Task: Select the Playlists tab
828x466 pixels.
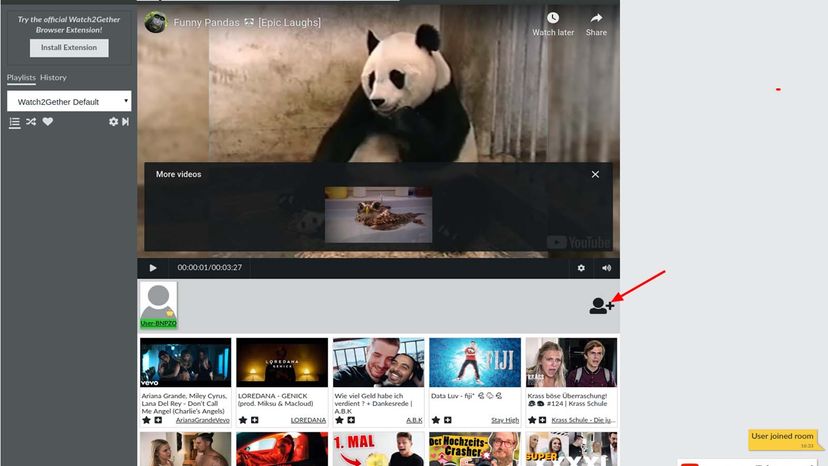Action: [x=21, y=78]
